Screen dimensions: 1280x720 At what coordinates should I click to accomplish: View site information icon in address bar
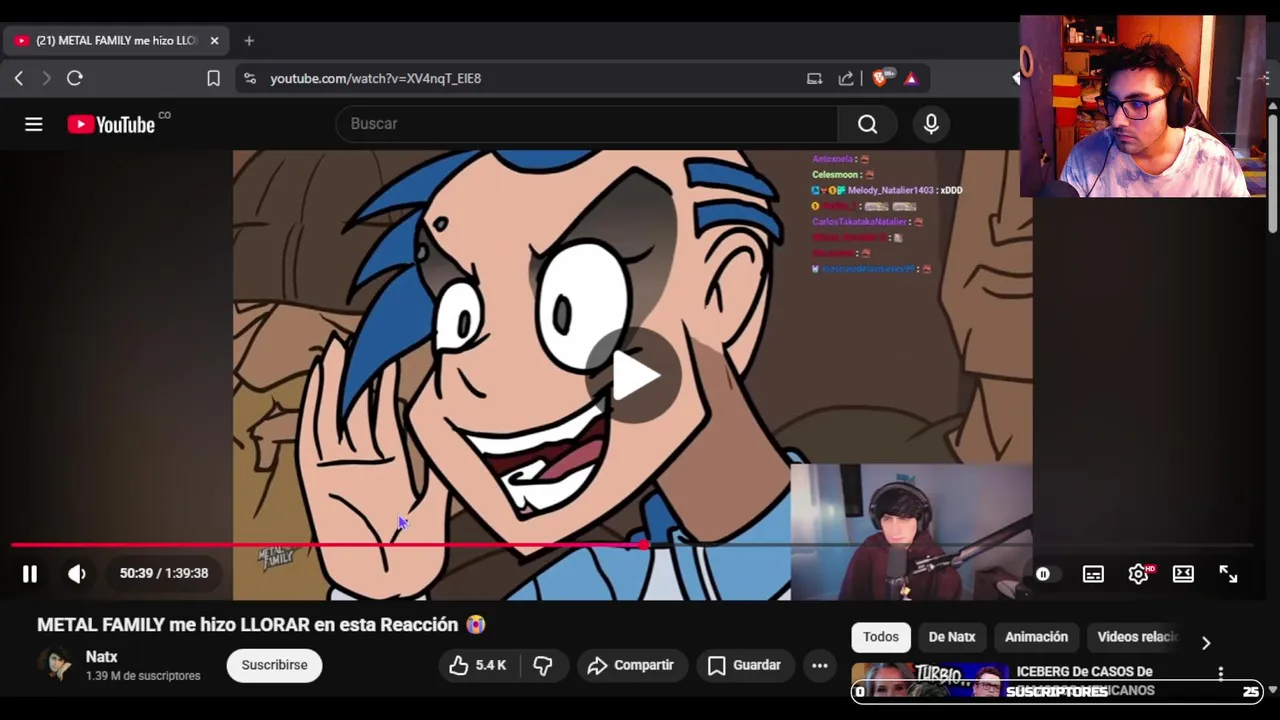point(250,78)
